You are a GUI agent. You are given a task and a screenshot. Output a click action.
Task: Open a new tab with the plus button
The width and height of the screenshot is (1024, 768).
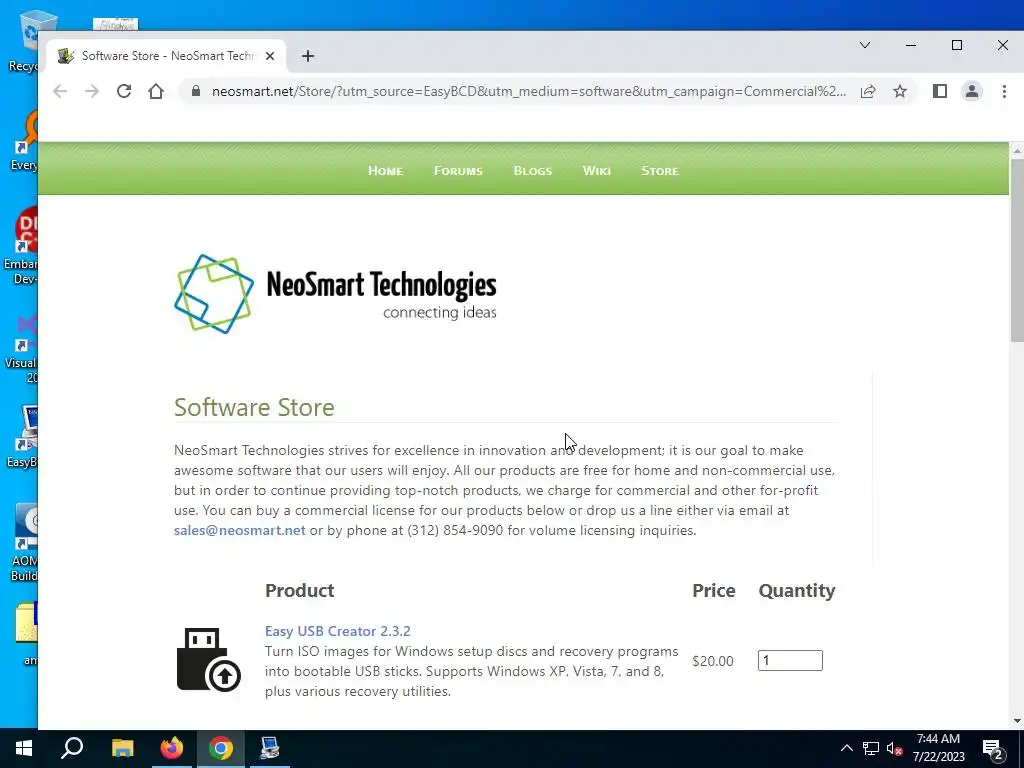pos(308,56)
